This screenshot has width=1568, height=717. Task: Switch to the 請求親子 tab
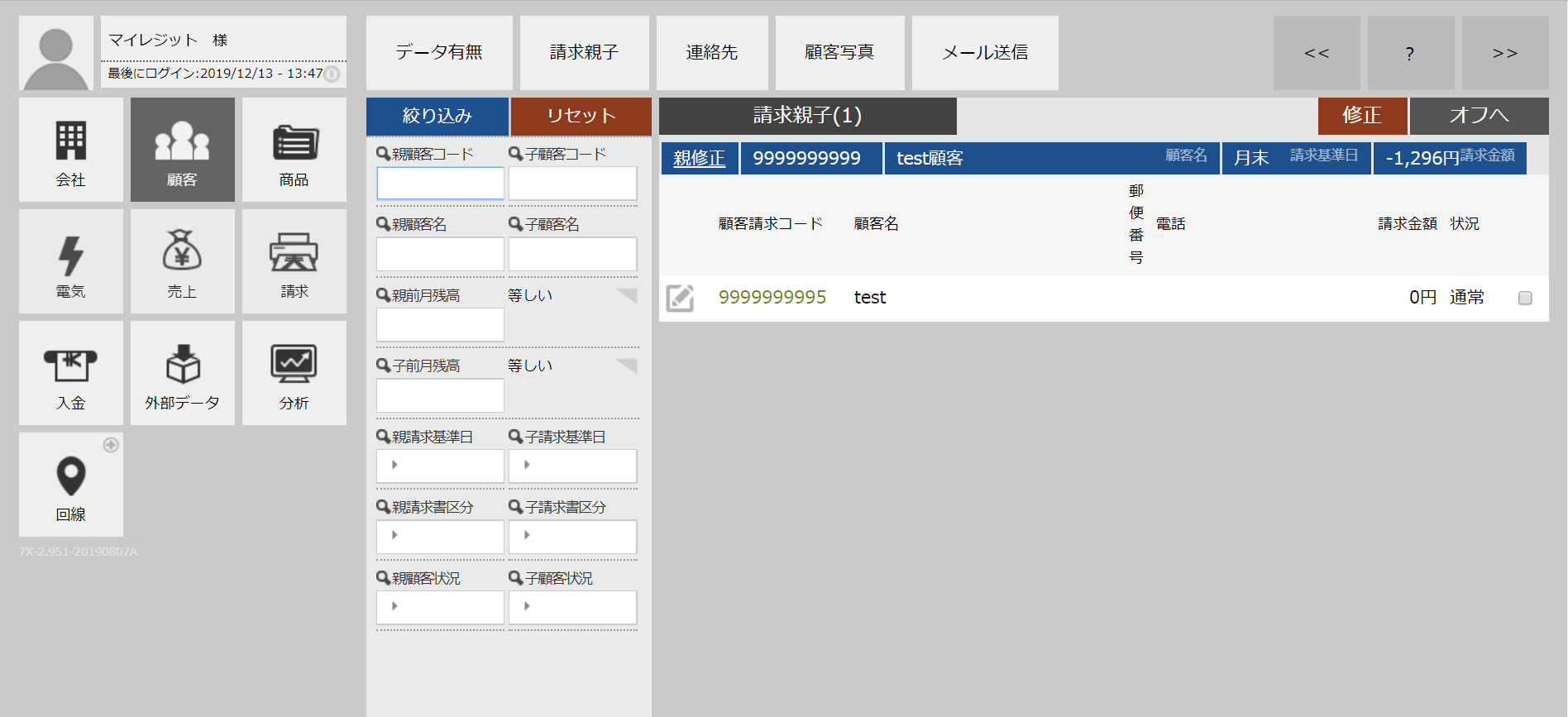(585, 53)
